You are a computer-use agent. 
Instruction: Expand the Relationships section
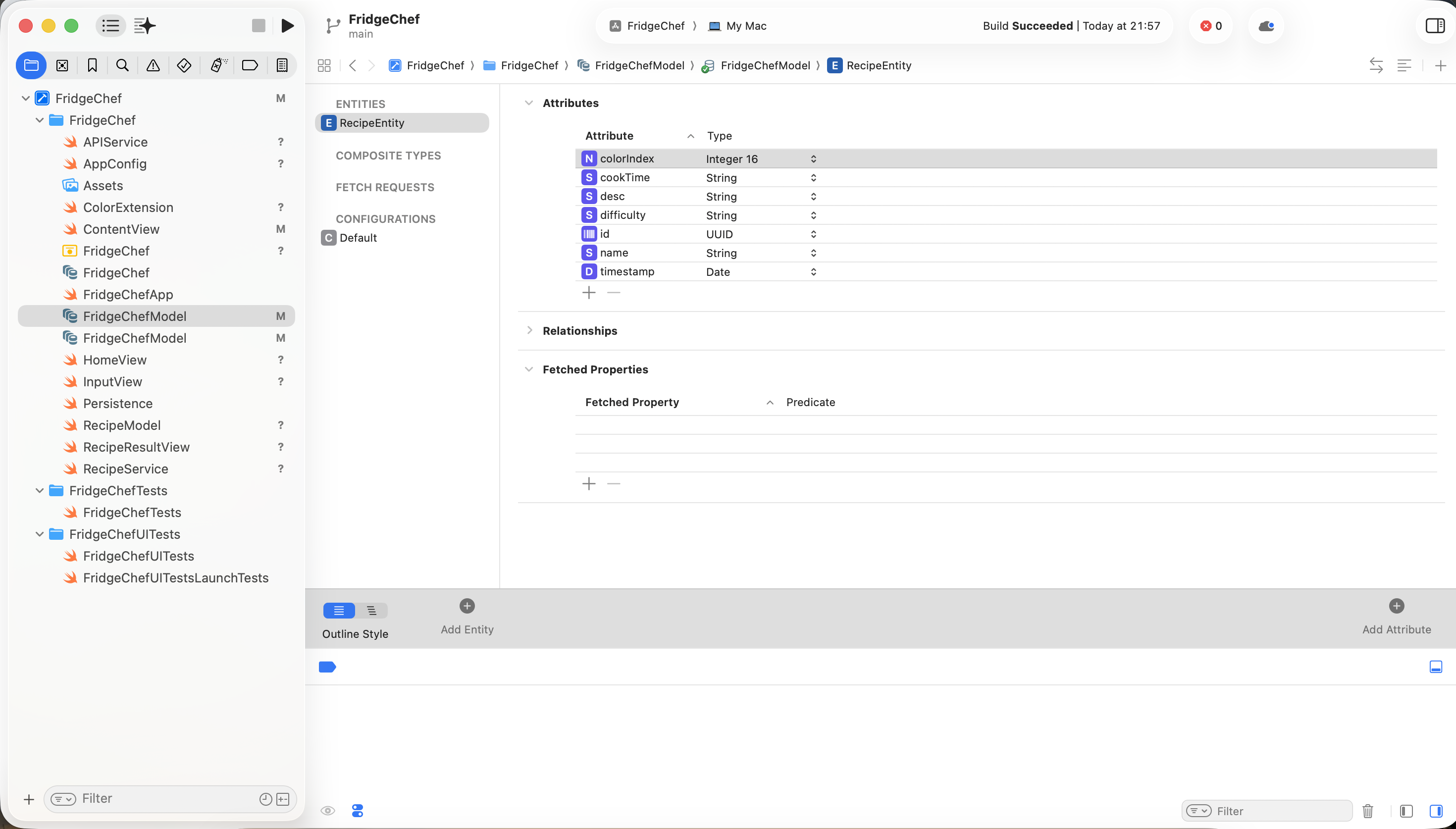pyautogui.click(x=529, y=330)
